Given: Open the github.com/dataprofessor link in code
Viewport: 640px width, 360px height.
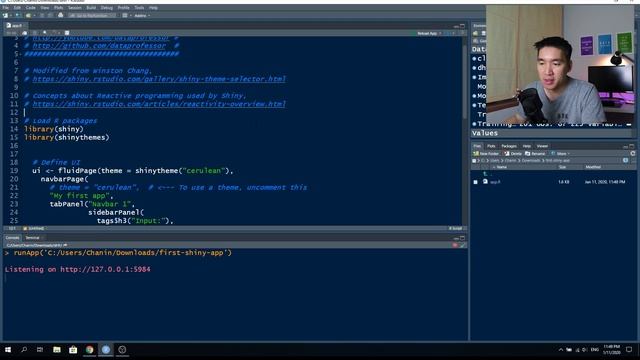Looking at the screenshot, I should (x=99, y=46).
